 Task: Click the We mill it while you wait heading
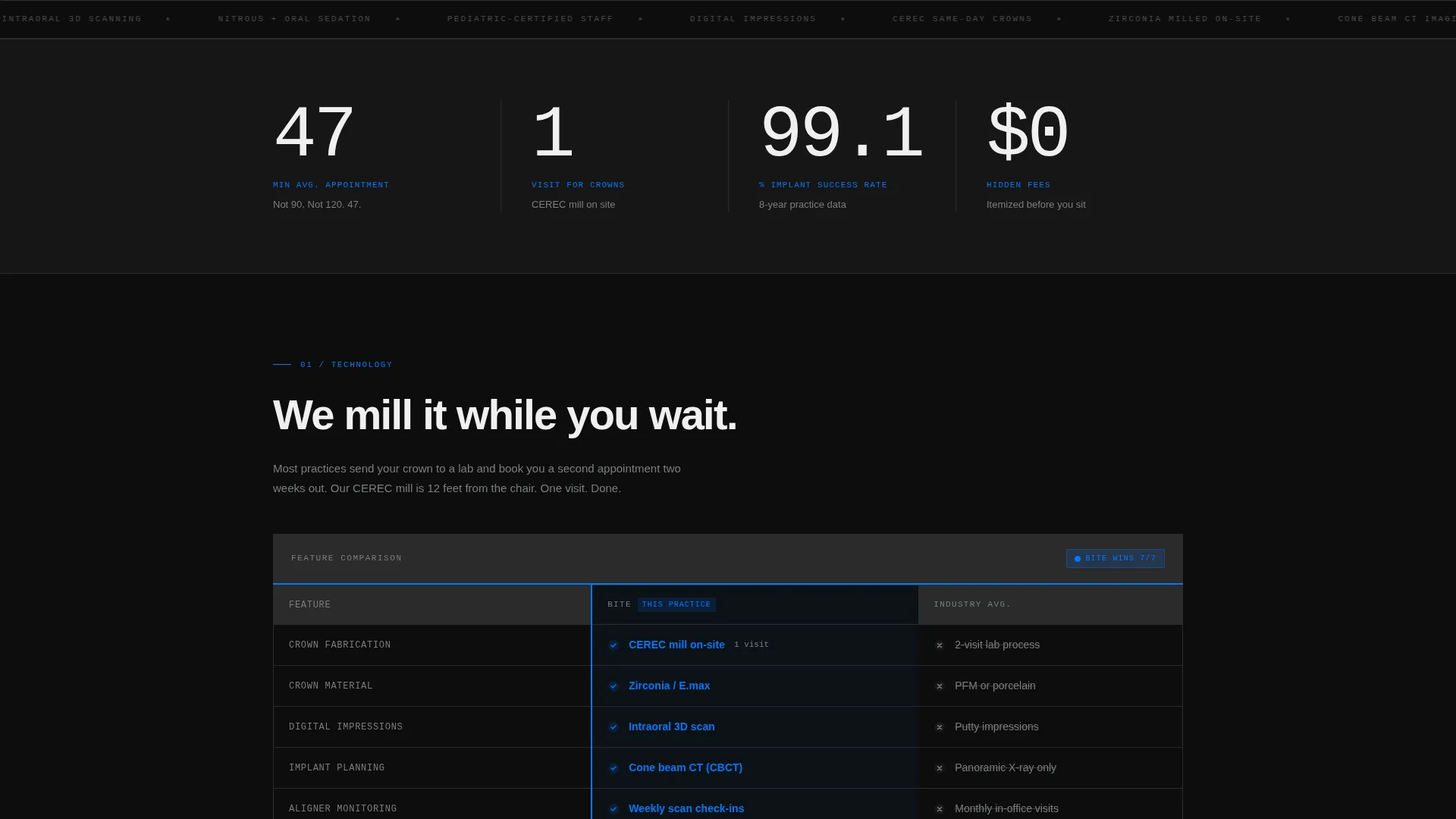[505, 416]
